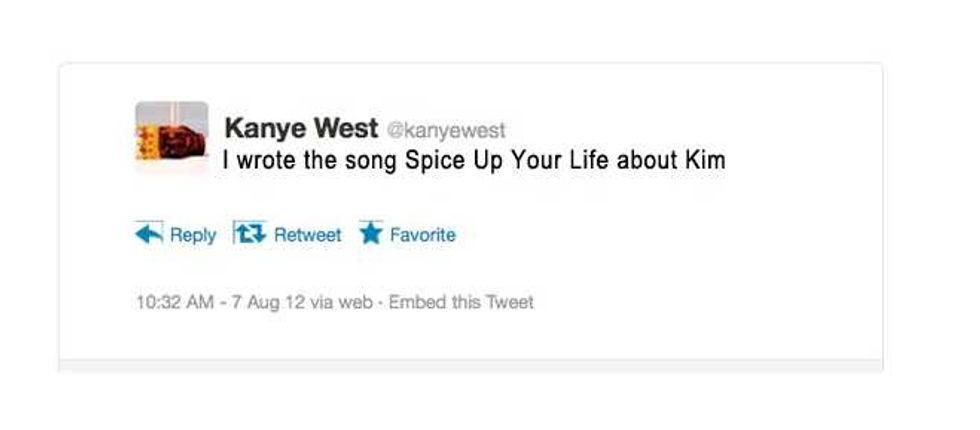Click the Reply text label

click(193, 235)
